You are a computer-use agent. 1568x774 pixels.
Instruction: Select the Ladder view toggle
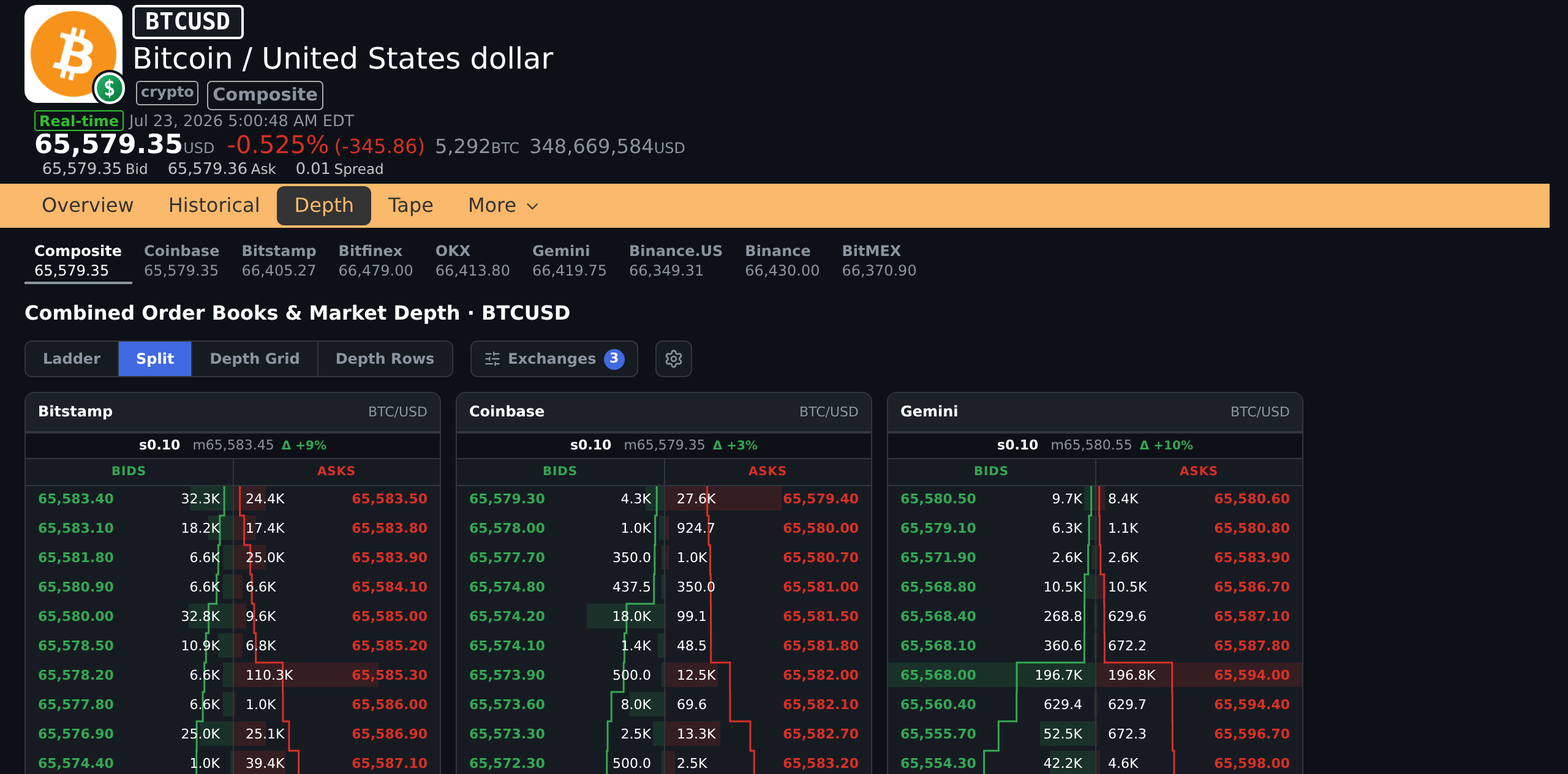pos(72,359)
